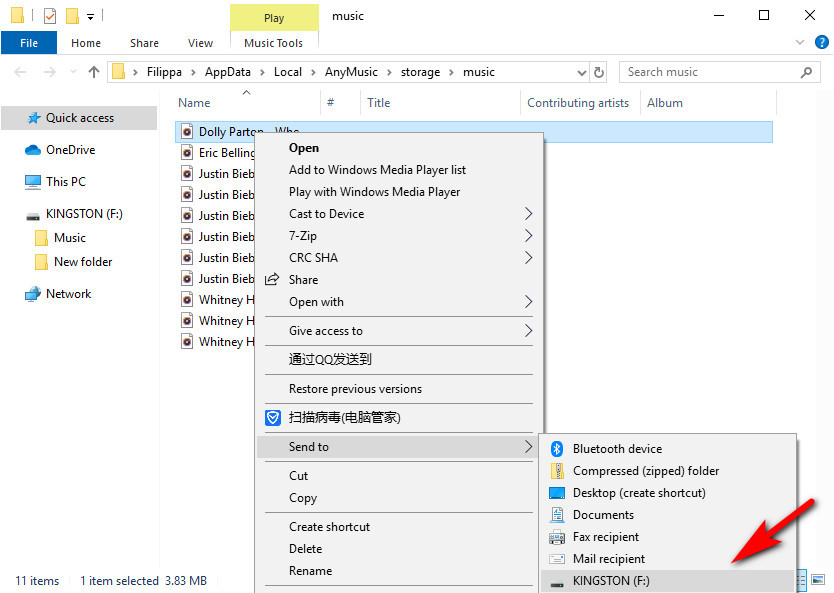This screenshot has width=834, height=593.
Task: Expand the Cast to Device submenu arrow
Action: 528,214
